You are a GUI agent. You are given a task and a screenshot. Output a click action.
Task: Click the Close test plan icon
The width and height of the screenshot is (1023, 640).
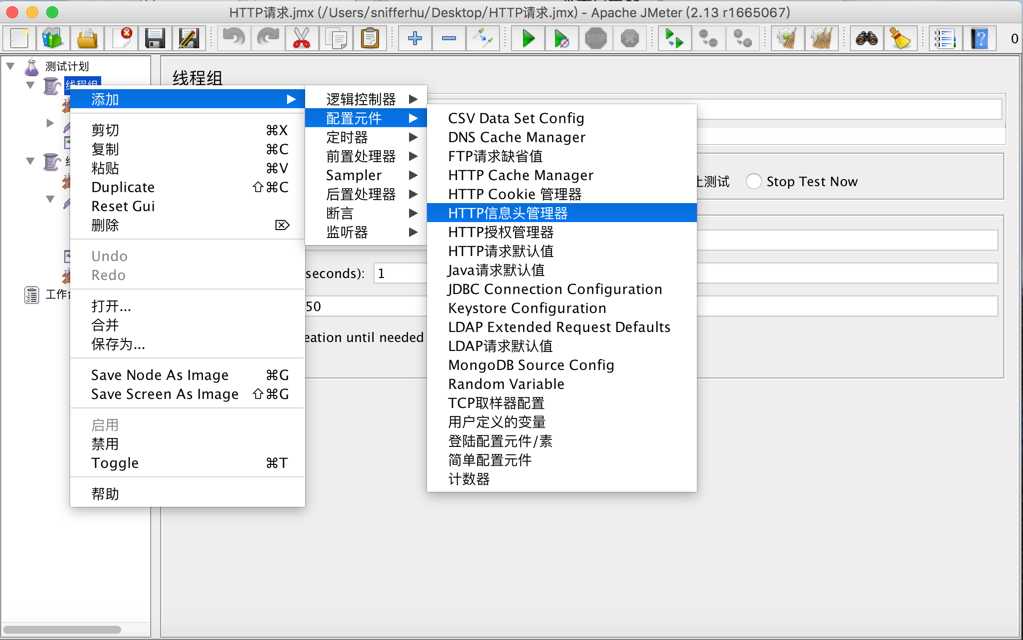[121, 38]
